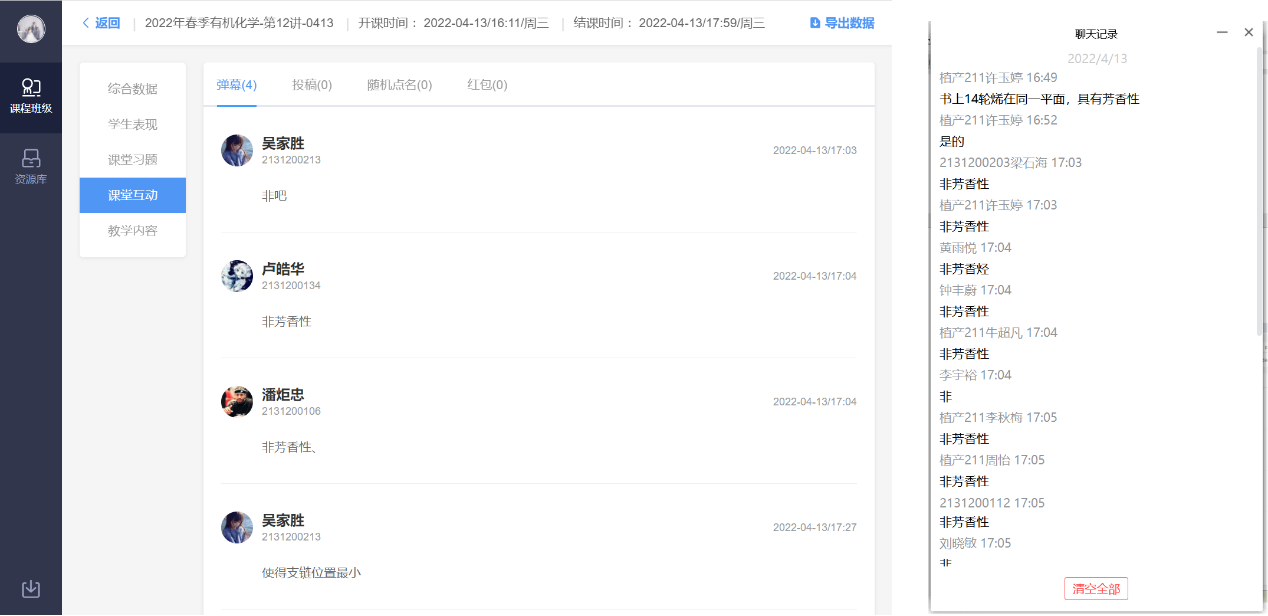This screenshot has height=616, width=1268.
Task: Click the chat record vertical scrollbar
Action: (1259, 200)
